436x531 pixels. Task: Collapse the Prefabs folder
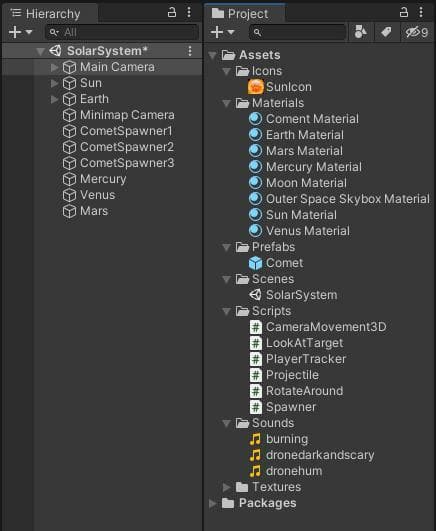click(x=226, y=247)
